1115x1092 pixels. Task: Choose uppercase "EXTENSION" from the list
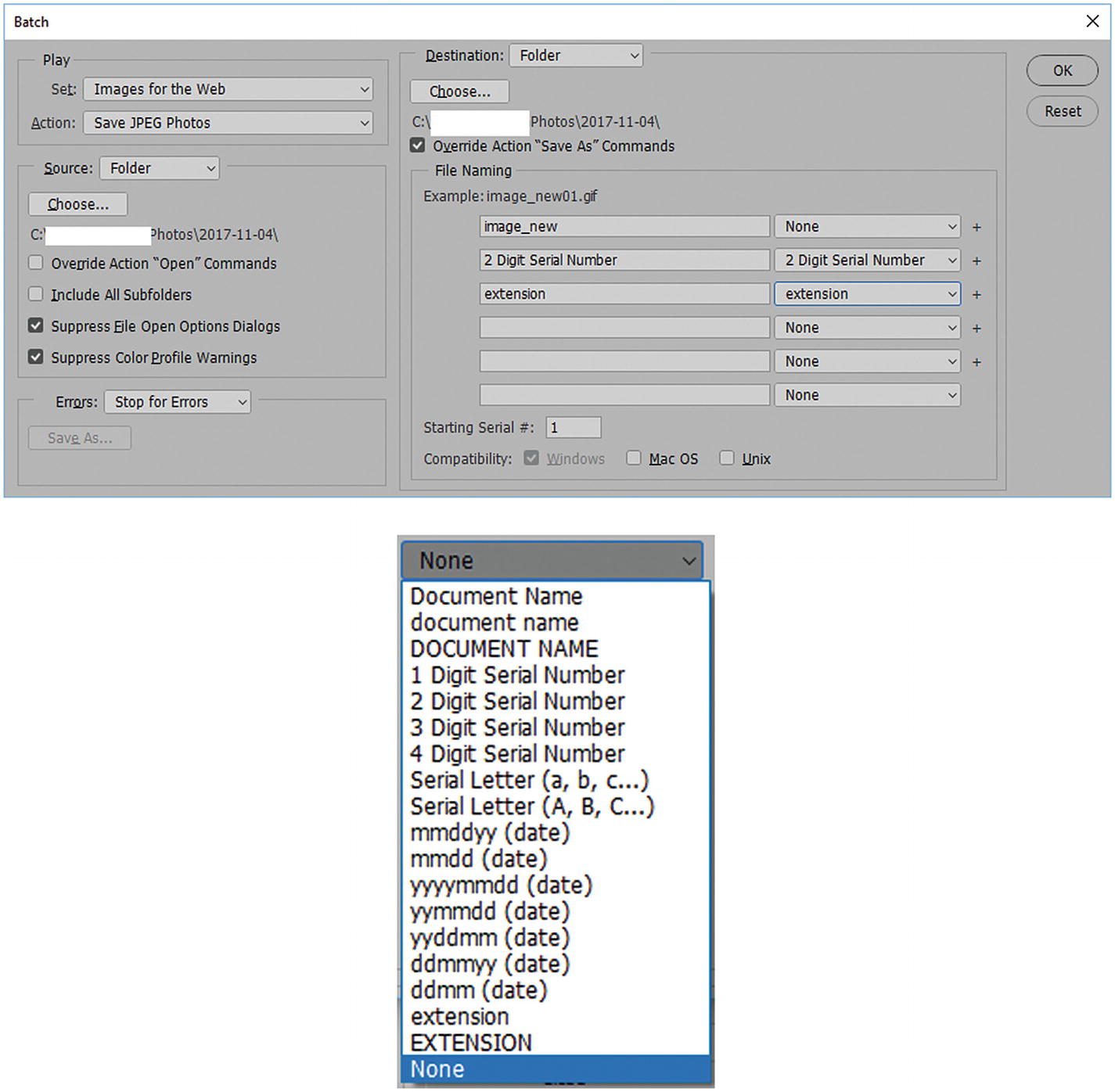point(556,1044)
